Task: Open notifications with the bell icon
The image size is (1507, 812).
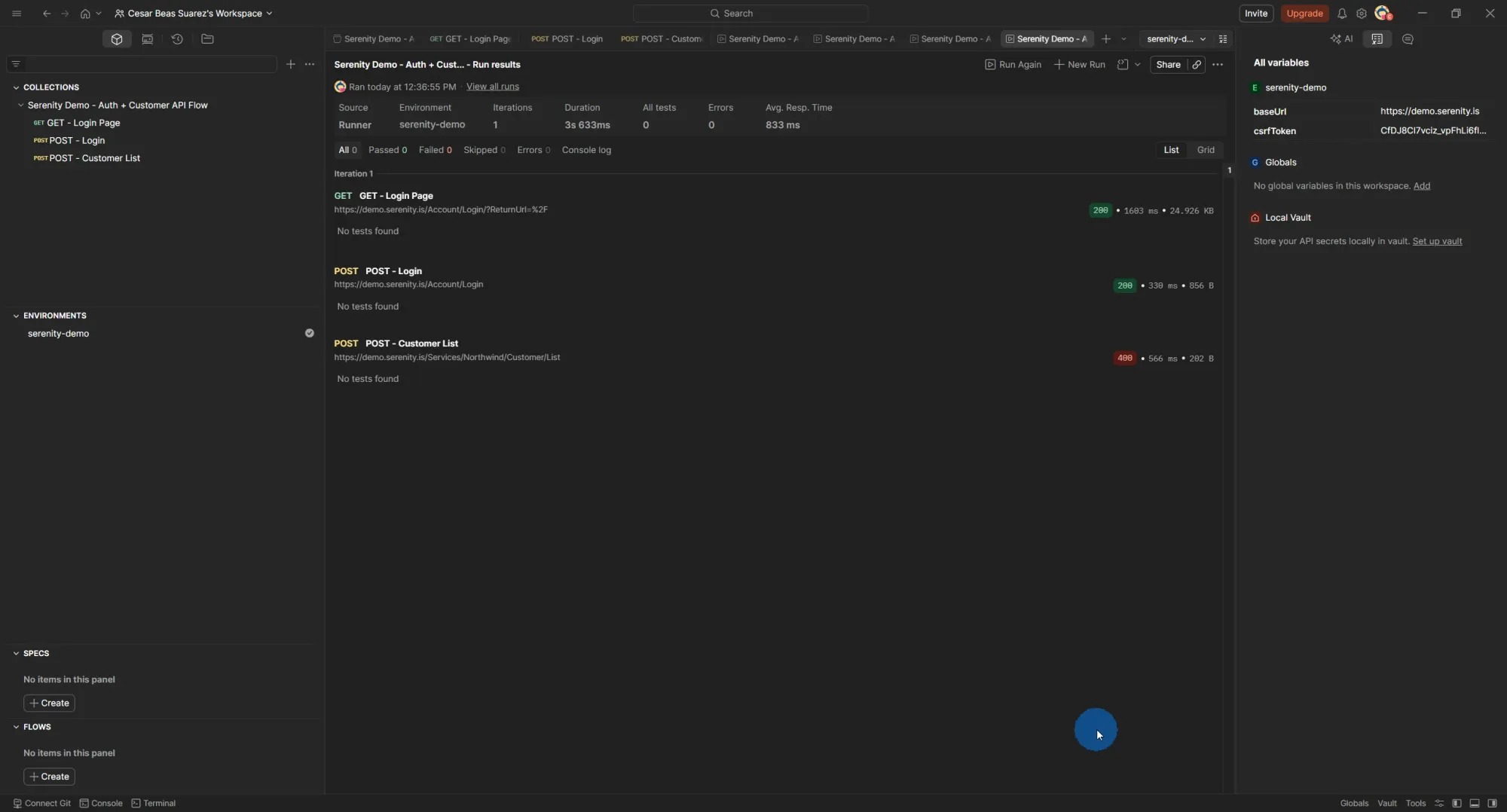Action: coord(1343,13)
